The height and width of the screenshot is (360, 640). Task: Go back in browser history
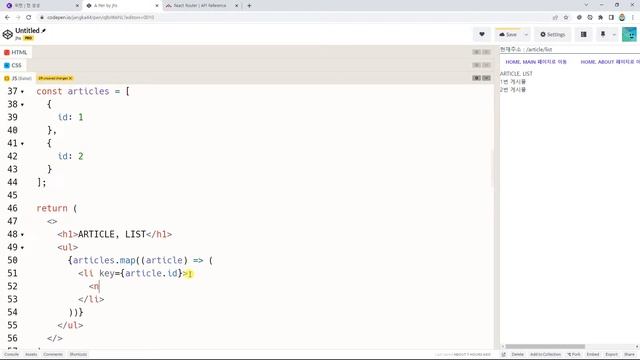pyautogui.click(x=7, y=18)
